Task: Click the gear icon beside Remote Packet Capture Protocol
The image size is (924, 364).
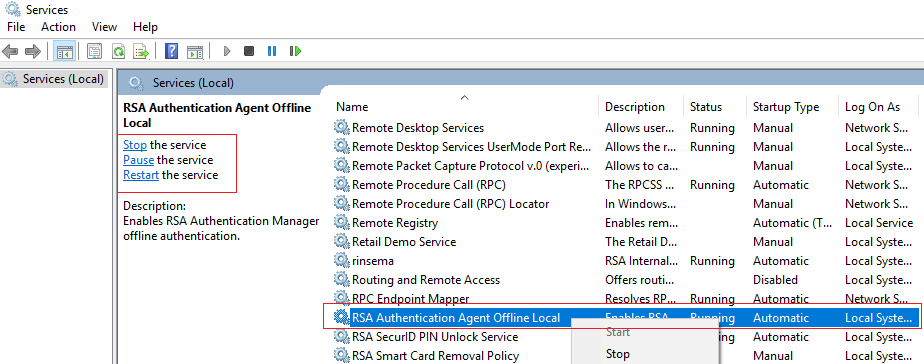Action: click(x=341, y=166)
